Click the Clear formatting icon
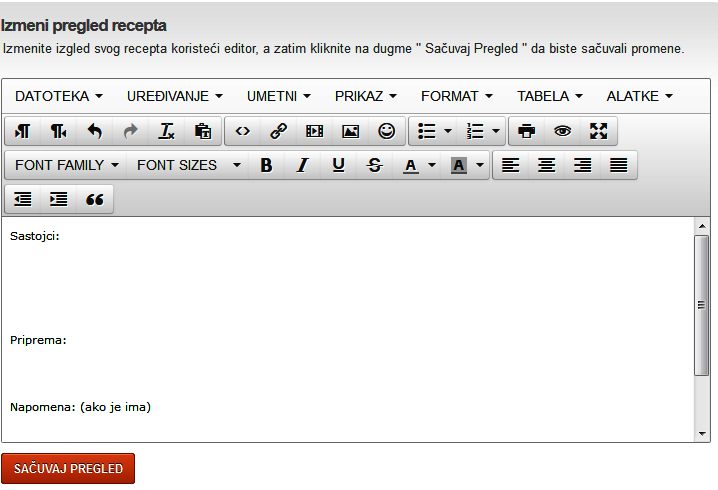The image size is (718, 490). [x=167, y=131]
